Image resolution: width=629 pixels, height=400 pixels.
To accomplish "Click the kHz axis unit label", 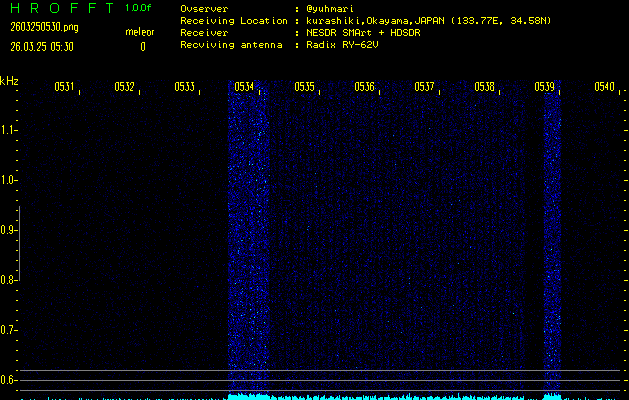I will pyautogui.click(x=9, y=81).
